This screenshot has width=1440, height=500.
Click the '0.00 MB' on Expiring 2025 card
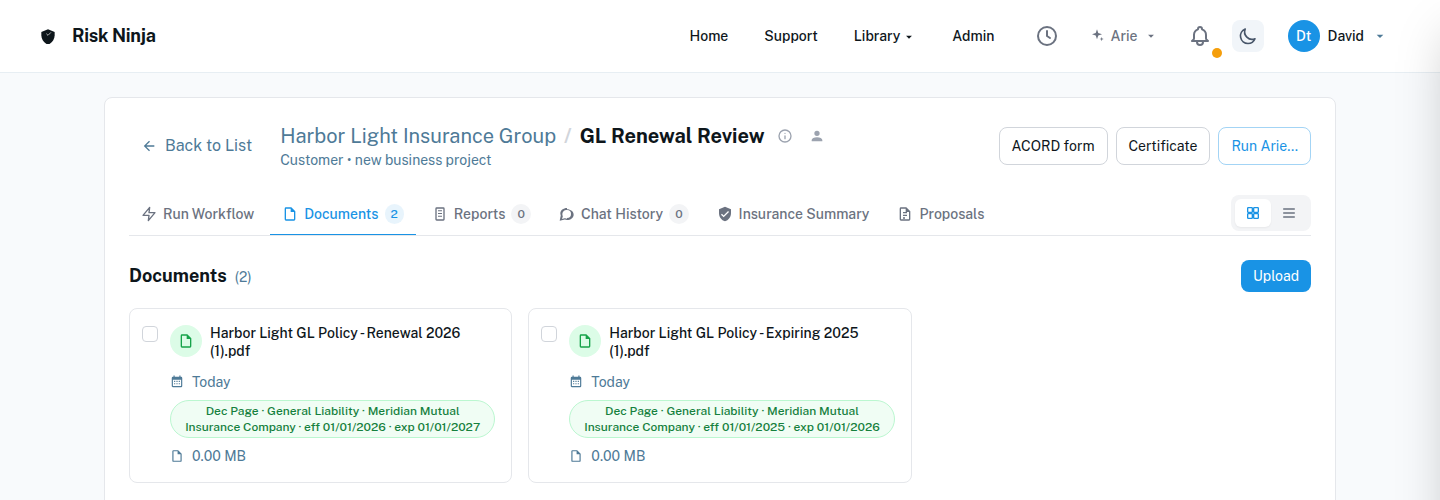click(x=618, y=456)
